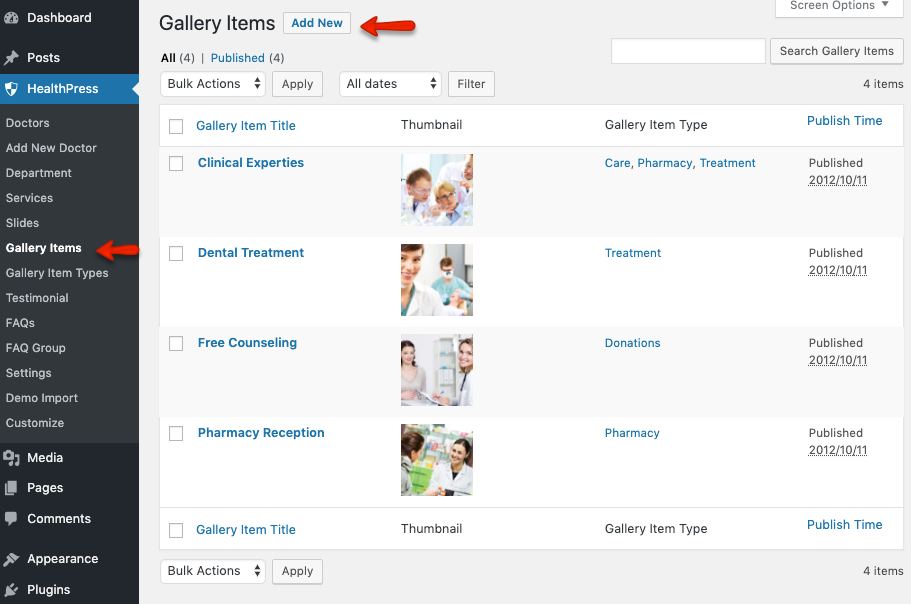The height and width of the screenshot is (604, 911).
Task: Click the Dashboard gauge icon
Action: click(11, 18)
